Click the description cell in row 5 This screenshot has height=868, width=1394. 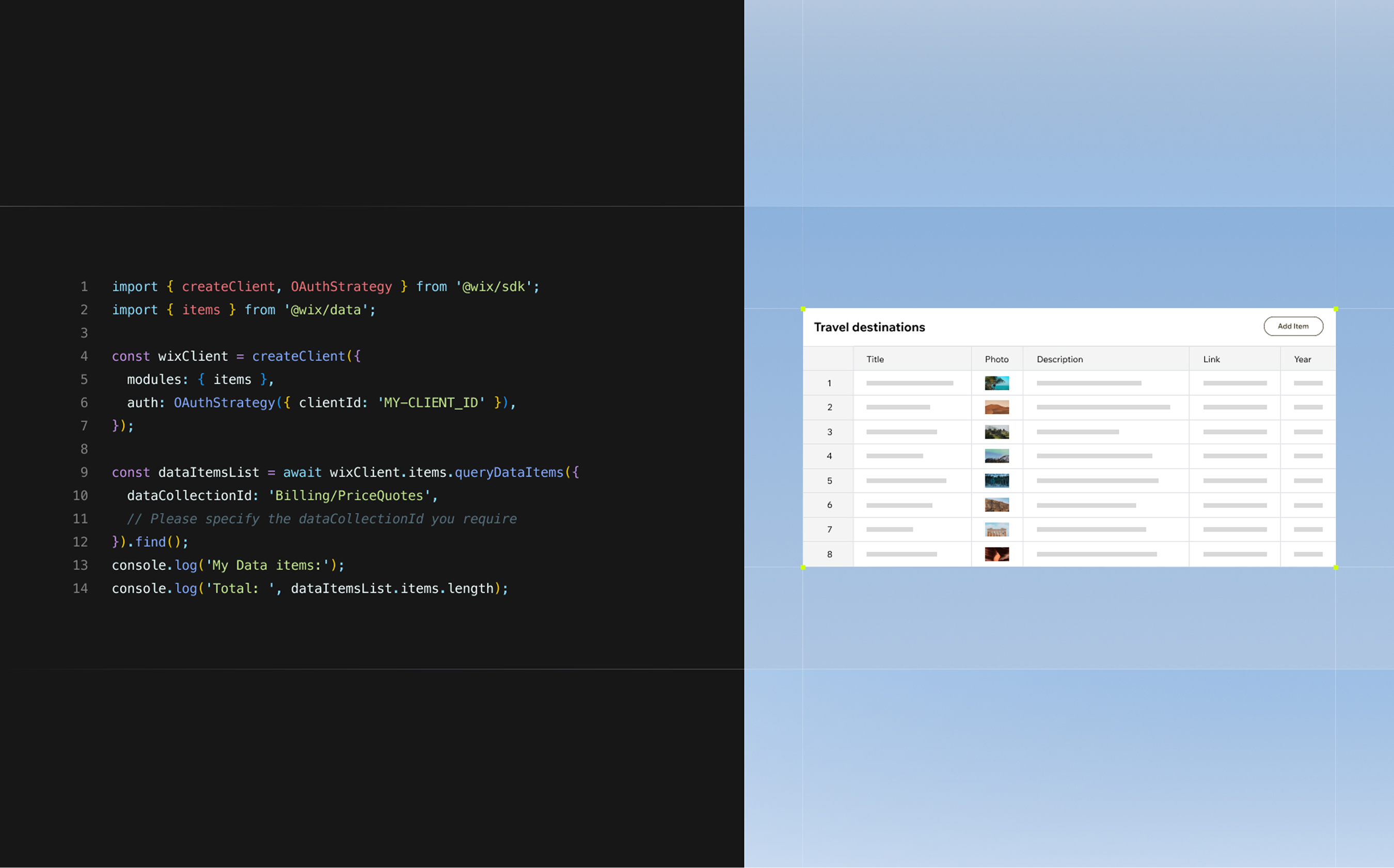1106,480
